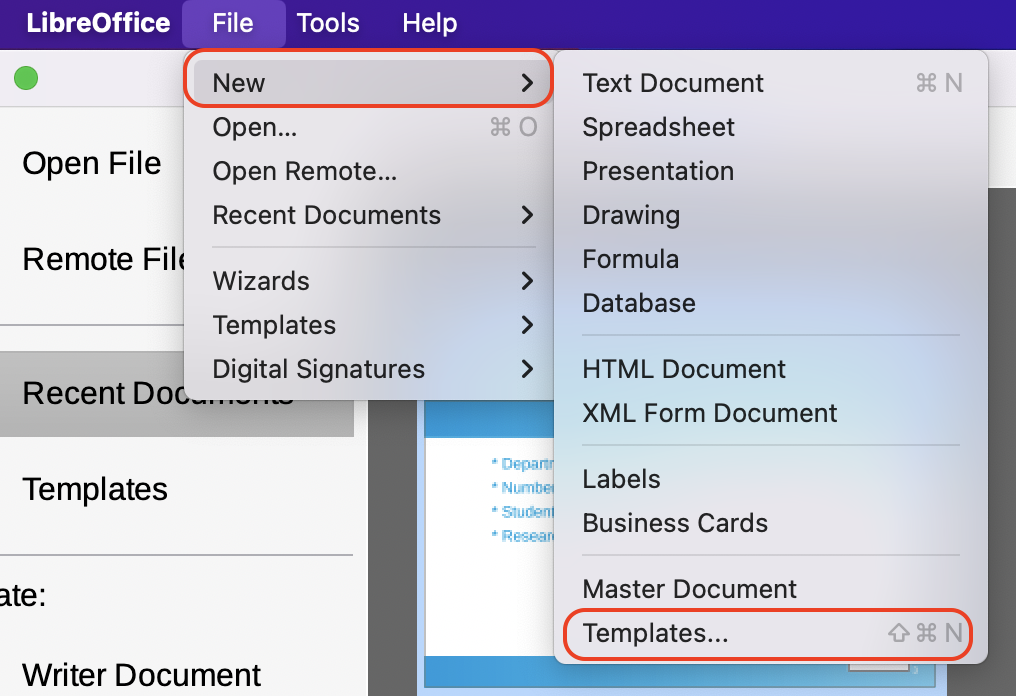
Task: Create a new Formula
Action: click(771, 259)
